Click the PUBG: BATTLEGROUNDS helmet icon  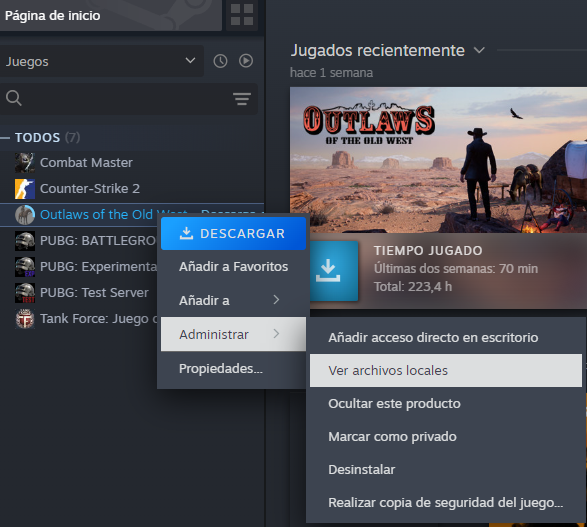(x=25, y=241)
